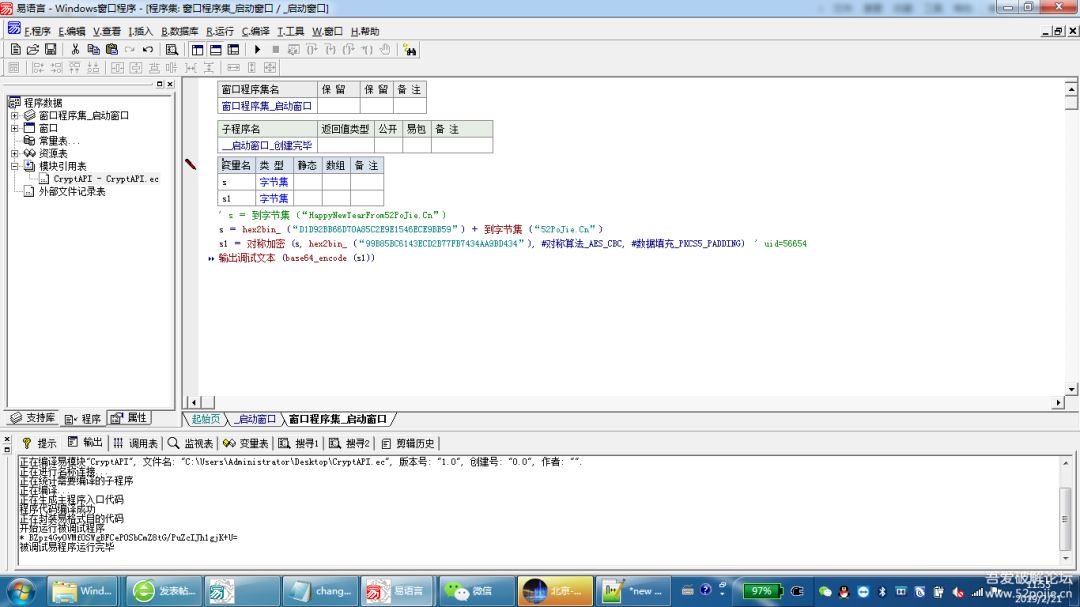Screen dimensions: 1080x607
Task: Toggle the left work panel display button
Action: pos(197,49)
